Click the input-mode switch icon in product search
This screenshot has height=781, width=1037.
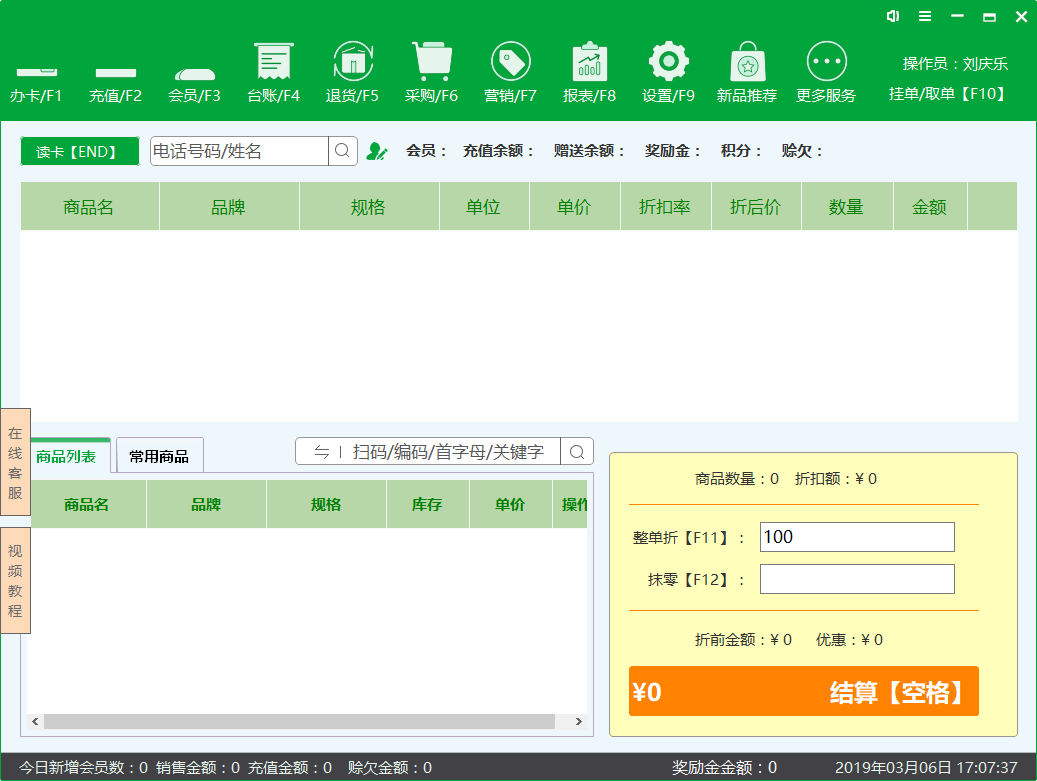click(x=321, y=452)
